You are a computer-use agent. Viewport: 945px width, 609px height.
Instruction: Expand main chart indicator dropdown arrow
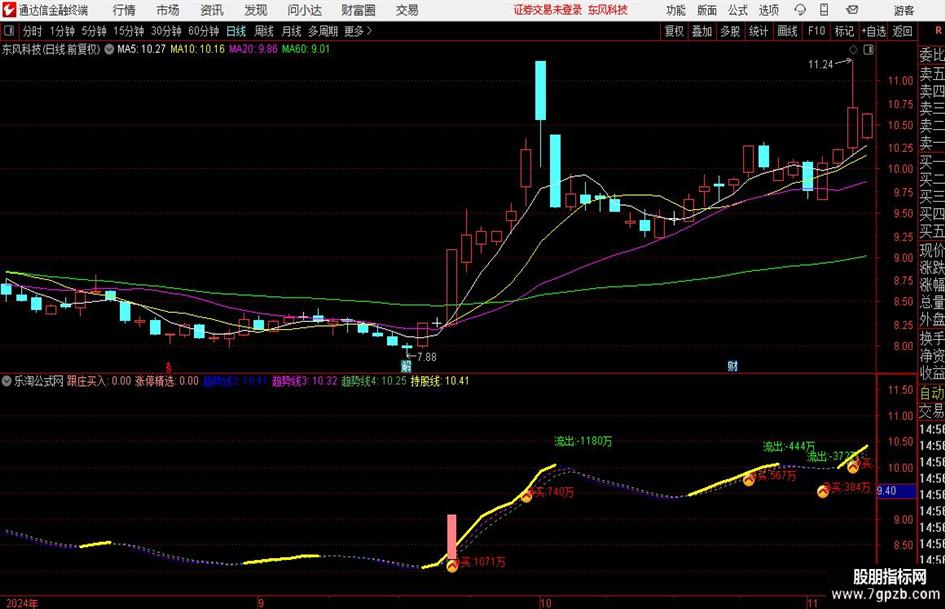[x=109, y=49]
